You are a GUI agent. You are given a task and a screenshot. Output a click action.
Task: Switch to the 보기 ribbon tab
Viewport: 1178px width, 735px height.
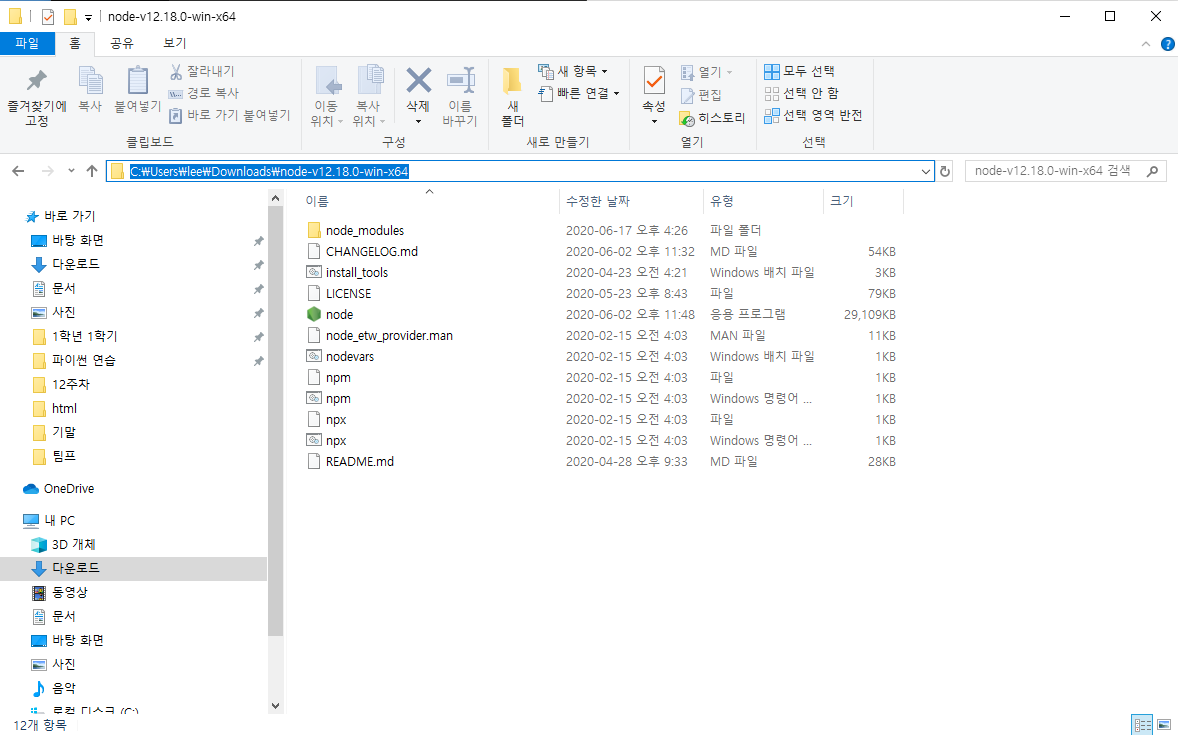174,44
